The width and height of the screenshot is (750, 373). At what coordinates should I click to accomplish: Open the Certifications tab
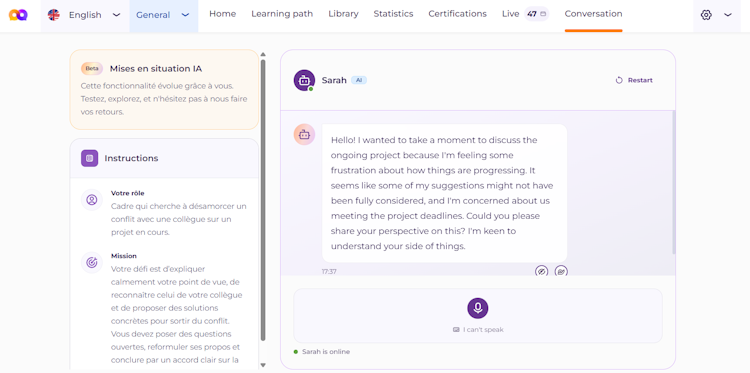[x=457, y=14]
